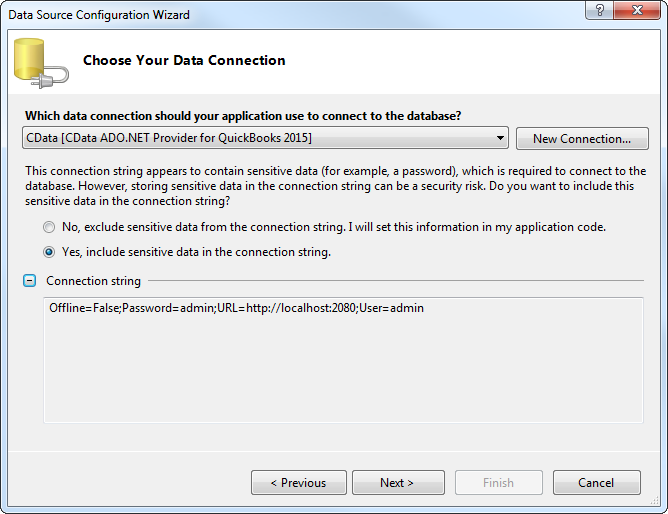
Task: Open the data connection dropdown arrow
Action: [500, 139]
